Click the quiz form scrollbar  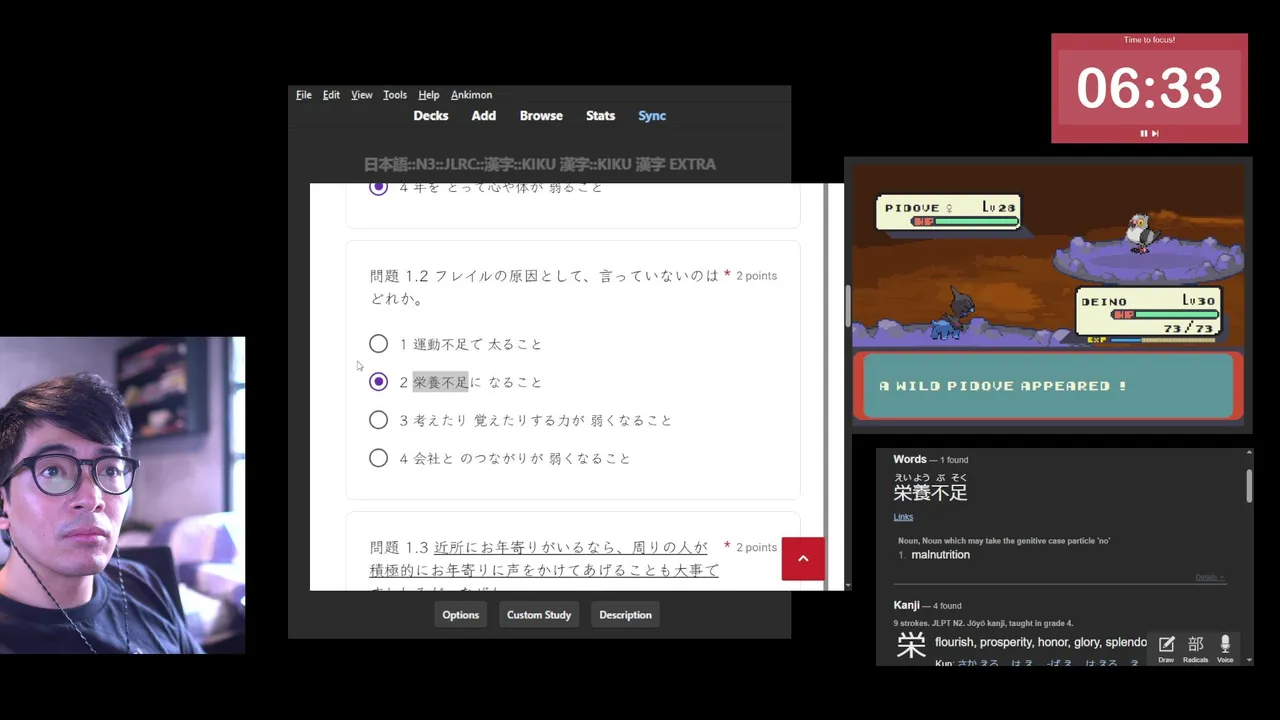[848, 305]
